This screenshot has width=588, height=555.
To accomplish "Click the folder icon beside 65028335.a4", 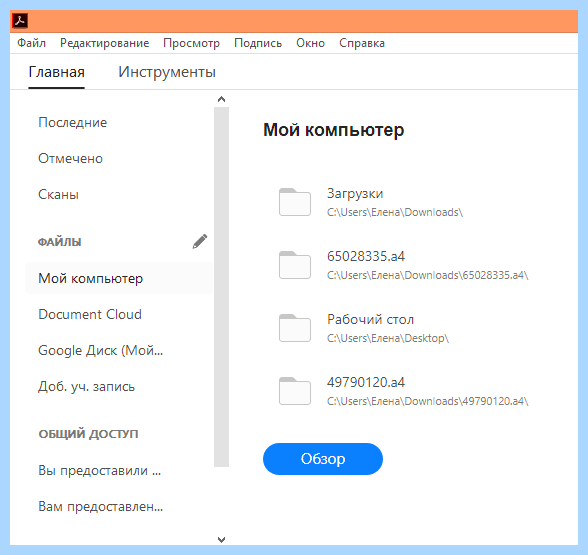I will point(295,265).
